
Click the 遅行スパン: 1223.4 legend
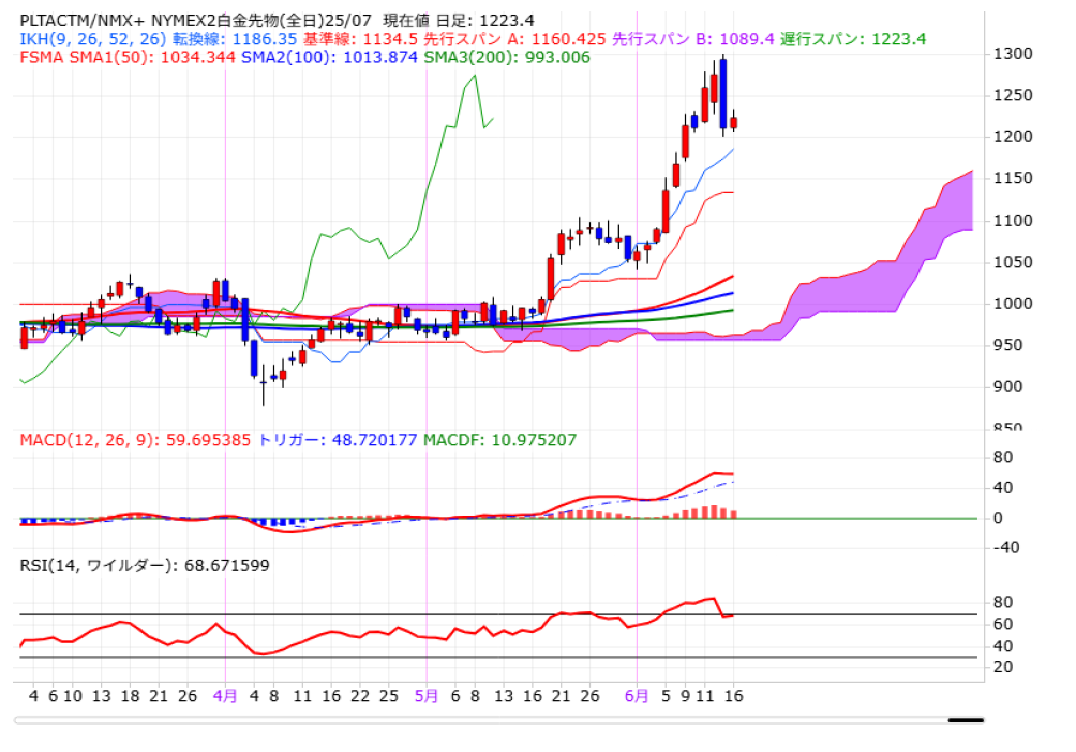[x=853, y=39]
